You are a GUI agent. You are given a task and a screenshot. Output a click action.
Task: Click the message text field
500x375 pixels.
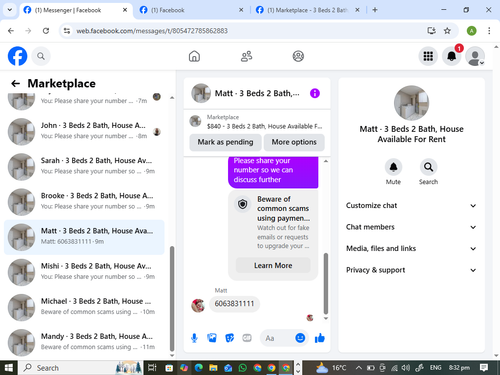(278, 338)
